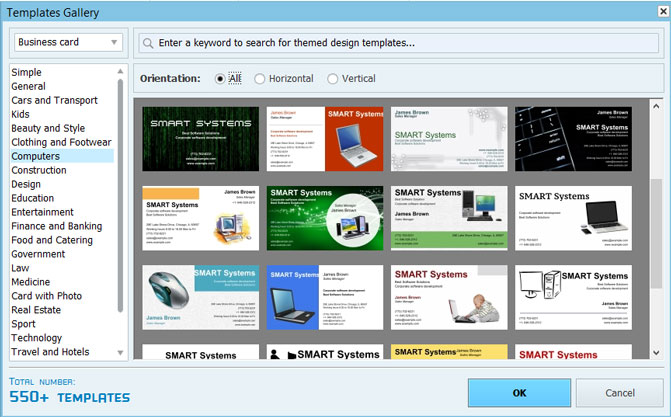Click template gallery scroll-up arrow

pyautogui.click(x=656, y=106)
